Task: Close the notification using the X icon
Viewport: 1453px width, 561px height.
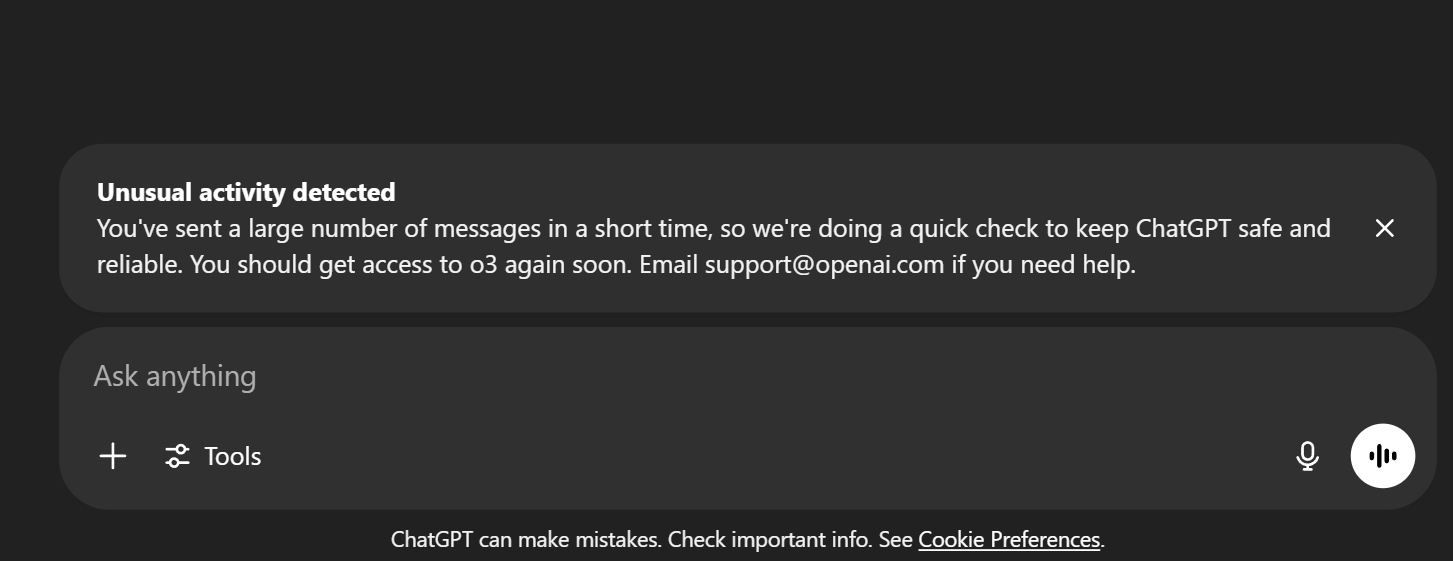Action: (x=1384, y=228)
